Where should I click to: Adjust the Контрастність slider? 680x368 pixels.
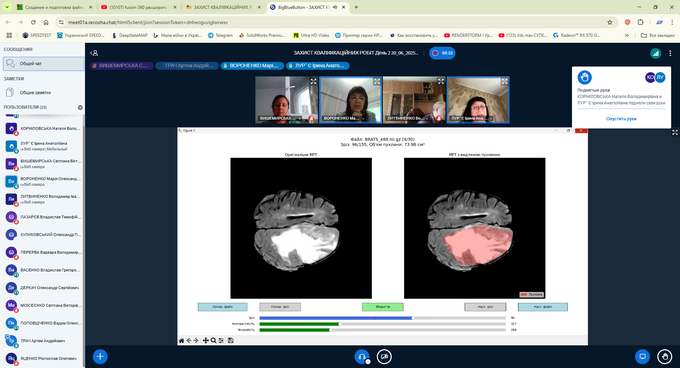(x=382, y=324)
